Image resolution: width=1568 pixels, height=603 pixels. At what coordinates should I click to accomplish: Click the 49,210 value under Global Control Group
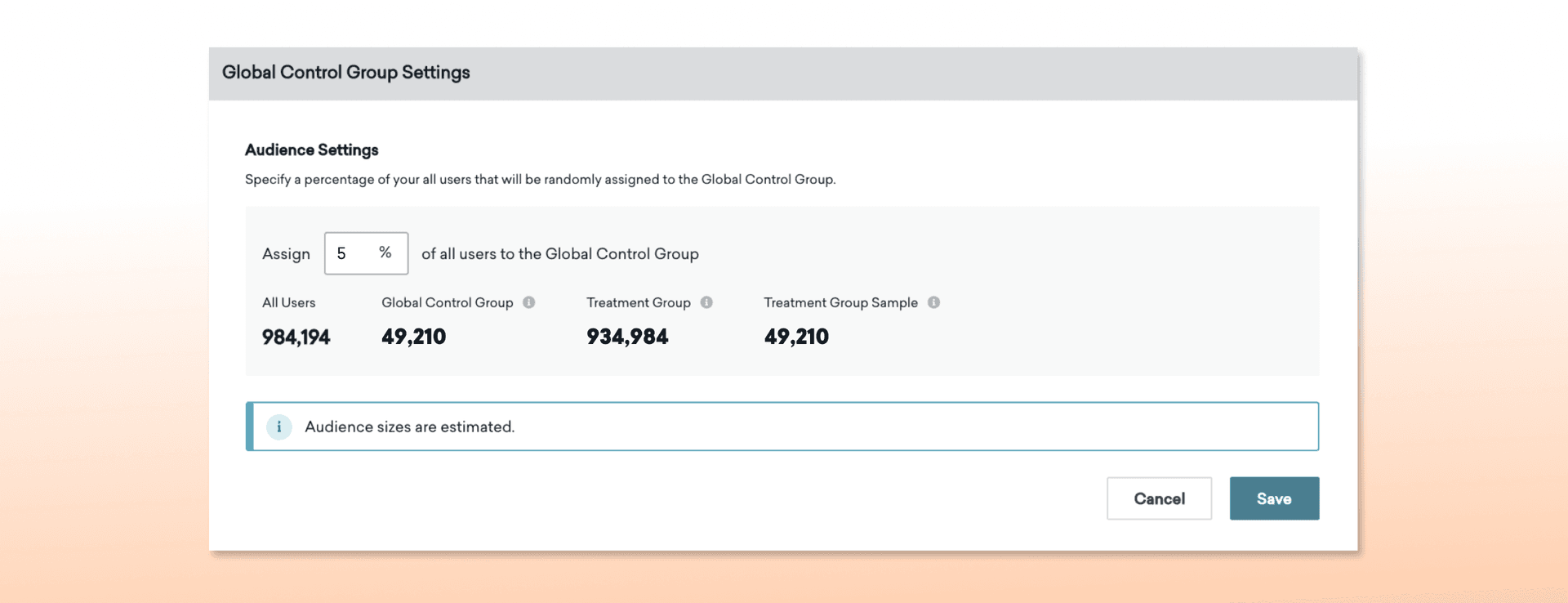click(x=413, y=337)
